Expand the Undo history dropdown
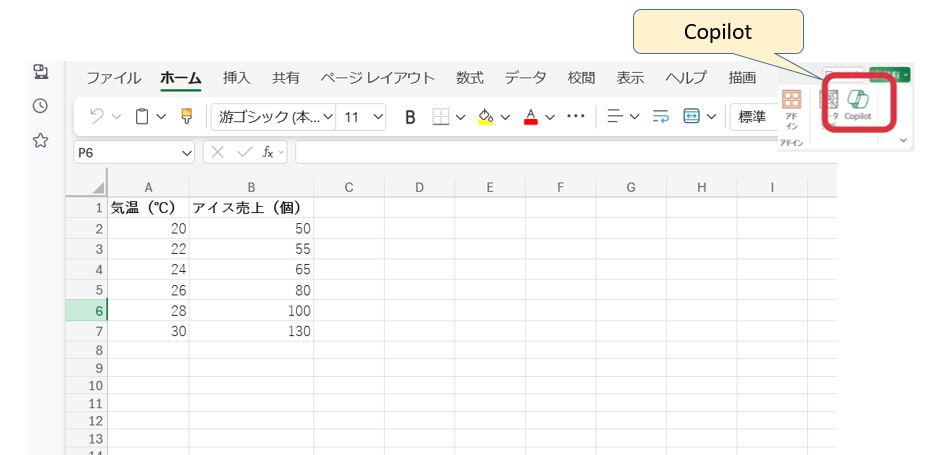 pyautogui.click(x=116, y=117)
